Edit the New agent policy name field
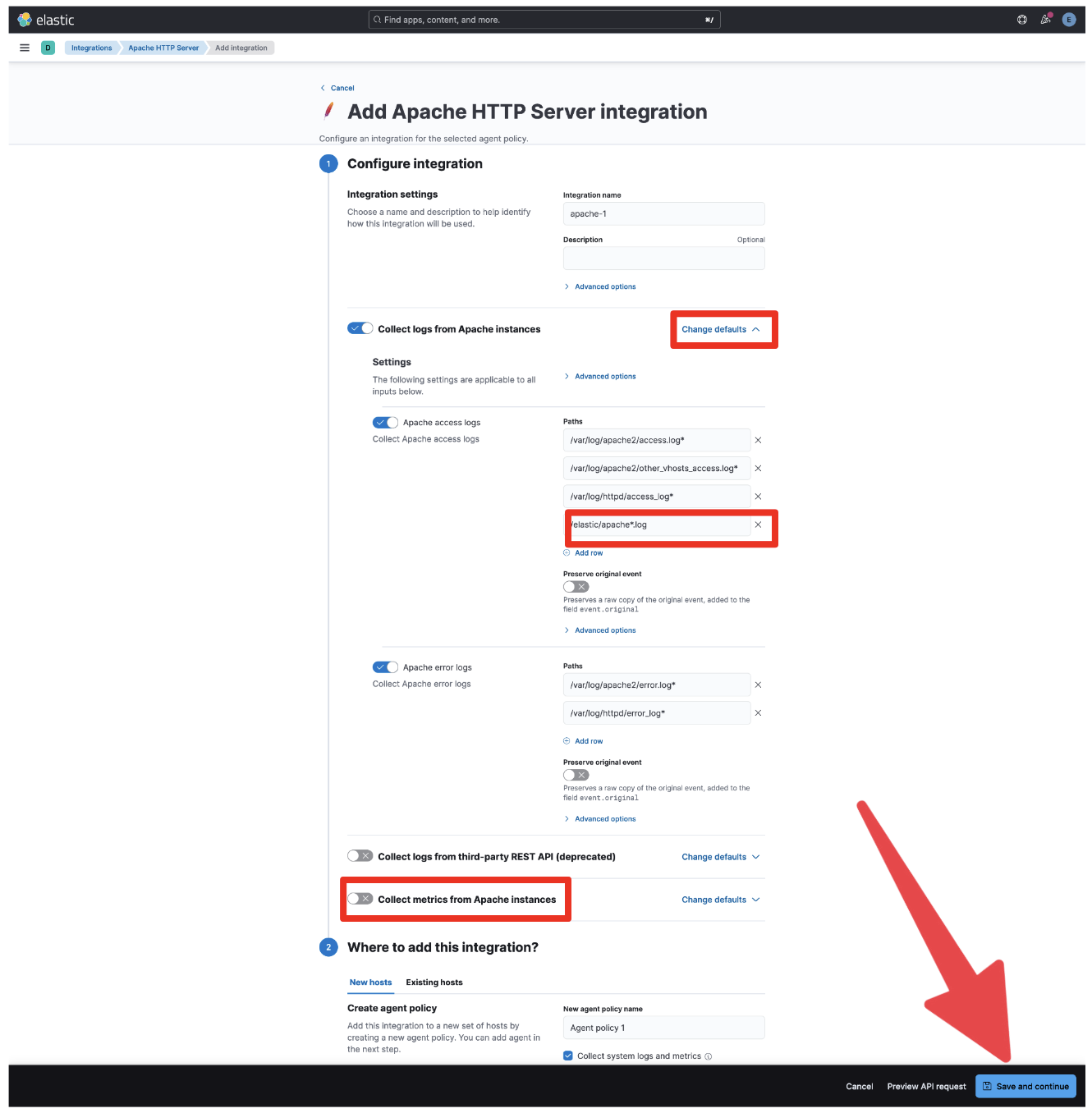 663,1028
